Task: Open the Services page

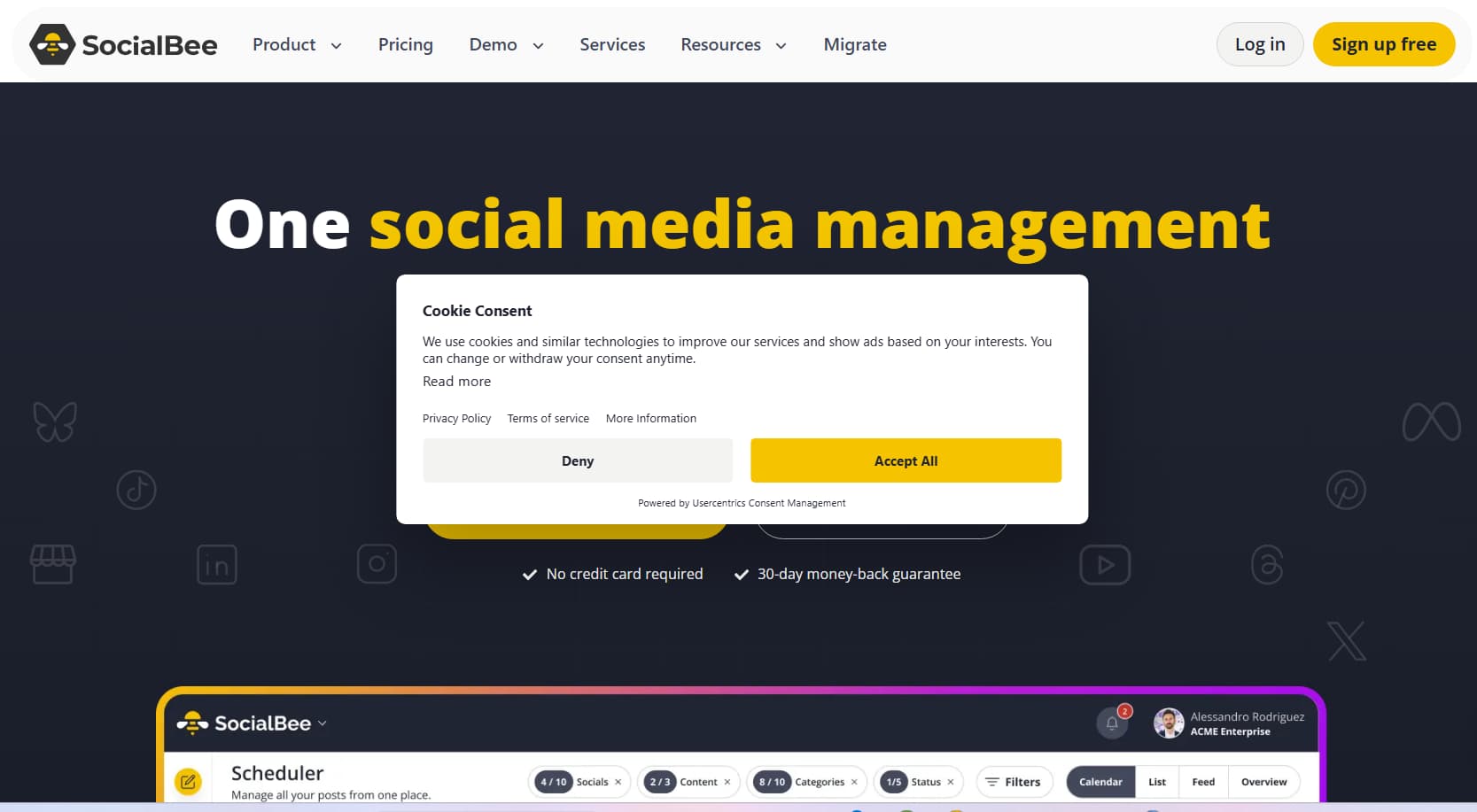Action: (x=612, y=44)
